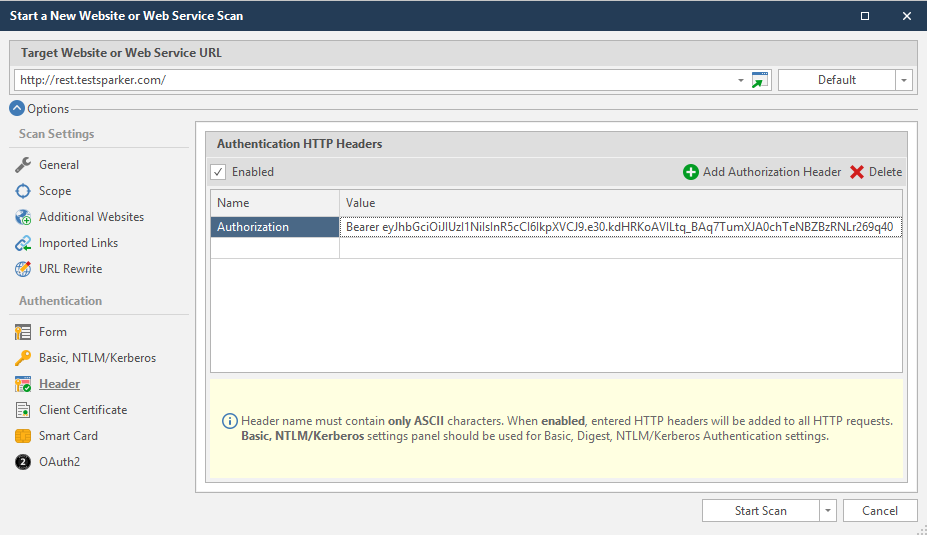Select the Header authentication page
The height and width of the screenshot is (535, 927).
pyautogui.click(x=59, y=384)
